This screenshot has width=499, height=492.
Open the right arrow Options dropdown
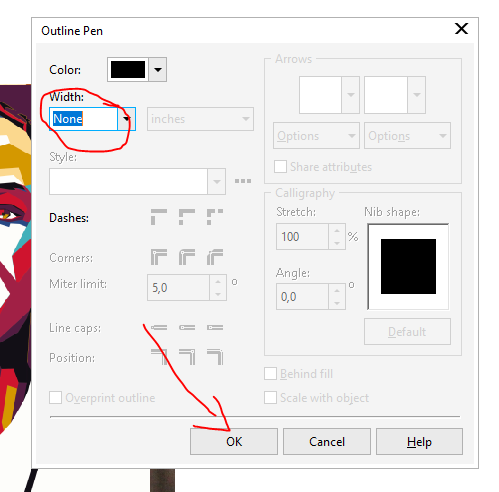[407, 136]
